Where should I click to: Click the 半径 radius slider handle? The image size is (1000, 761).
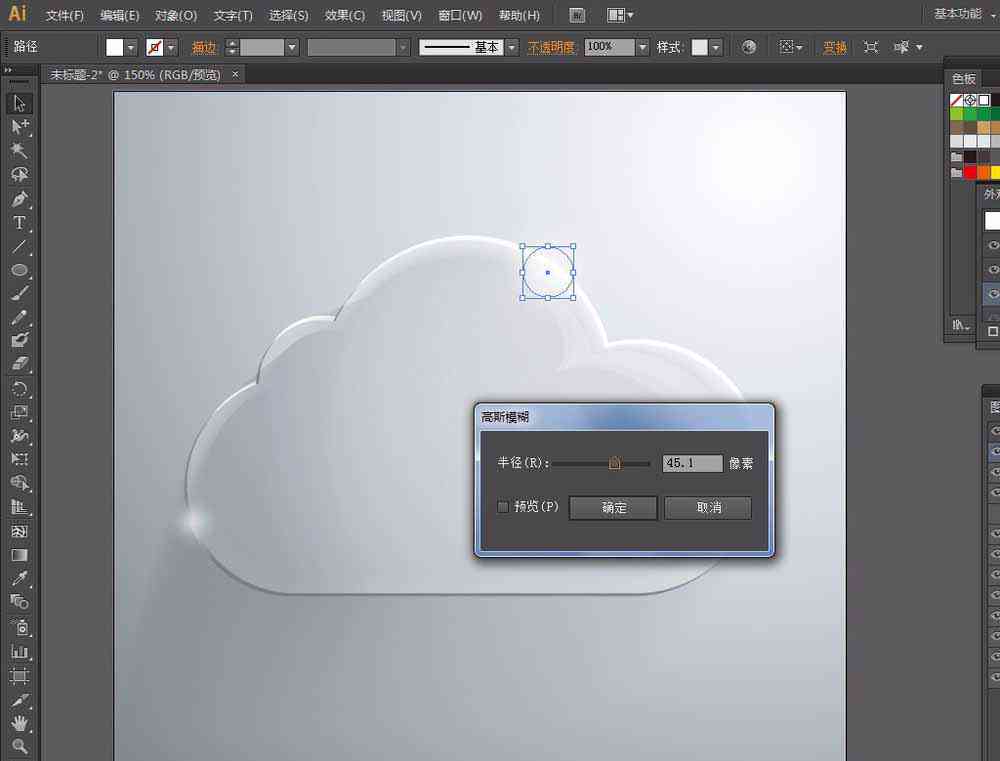click(x=614, y=463)
